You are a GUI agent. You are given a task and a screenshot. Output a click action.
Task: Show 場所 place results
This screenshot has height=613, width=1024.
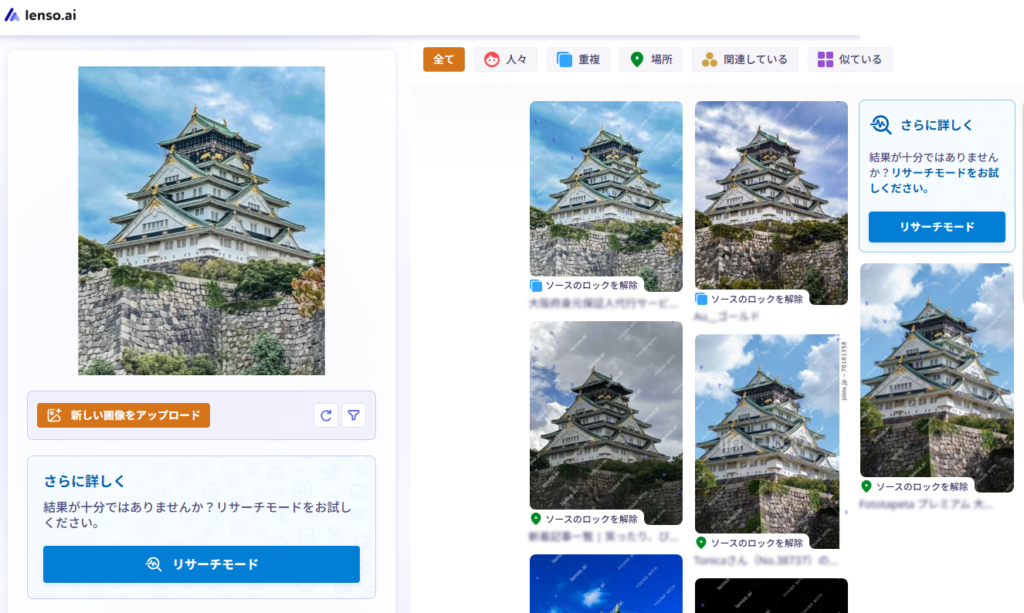[650, 60]
